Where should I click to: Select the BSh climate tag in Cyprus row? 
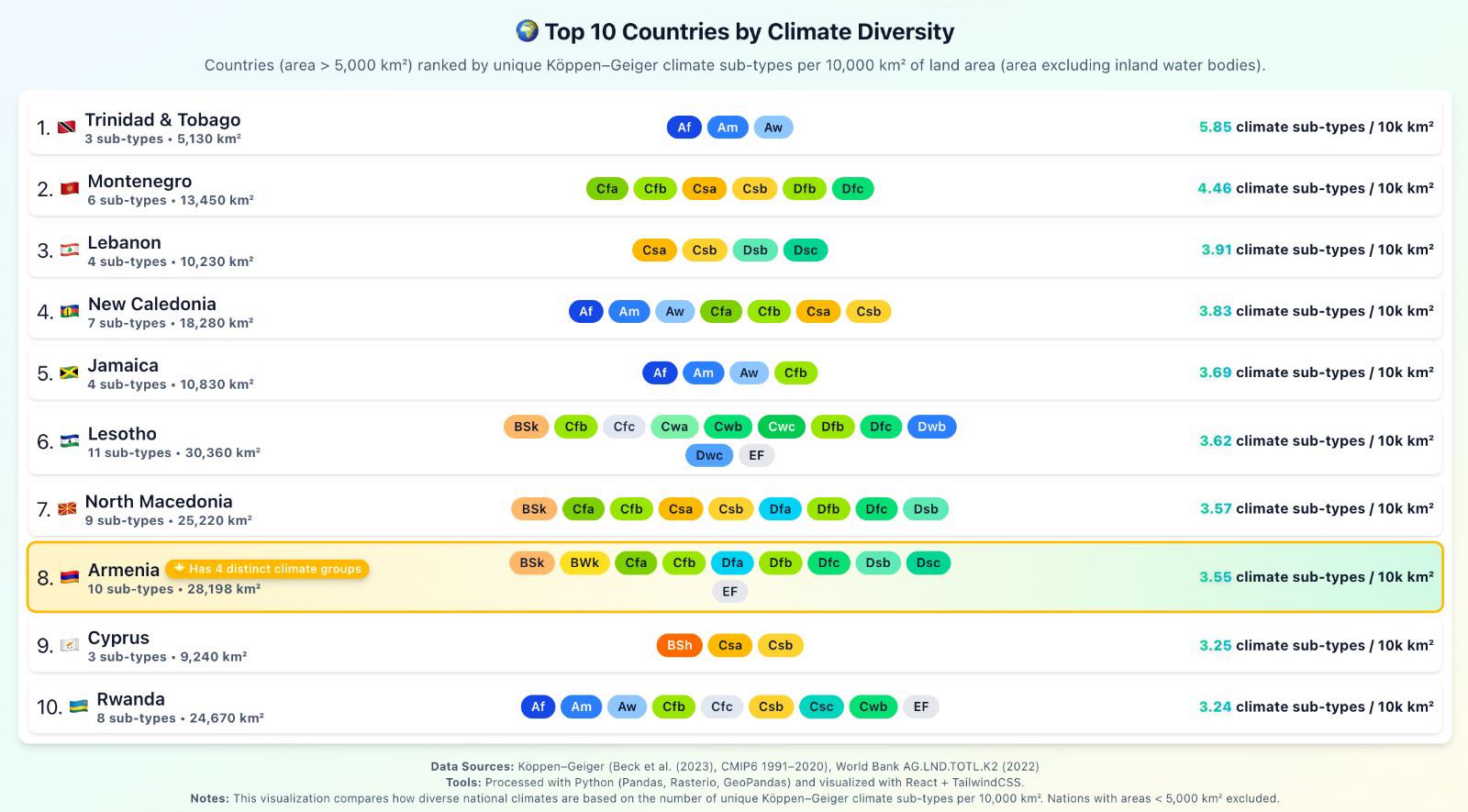680,645
